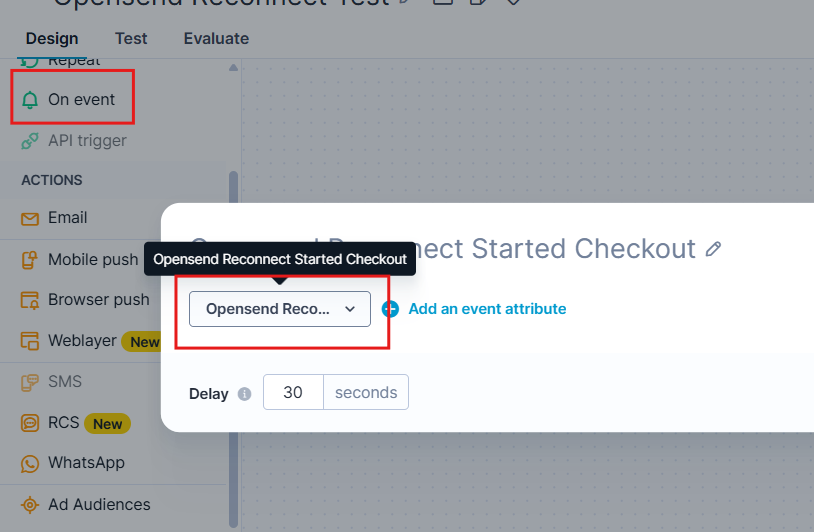Open the seconds unit selector

(366, 393)
